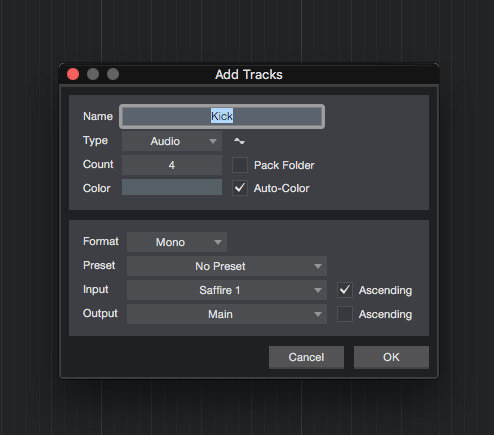
Task: Click the Type dropdown arrow
Action: tap(213, 141)
